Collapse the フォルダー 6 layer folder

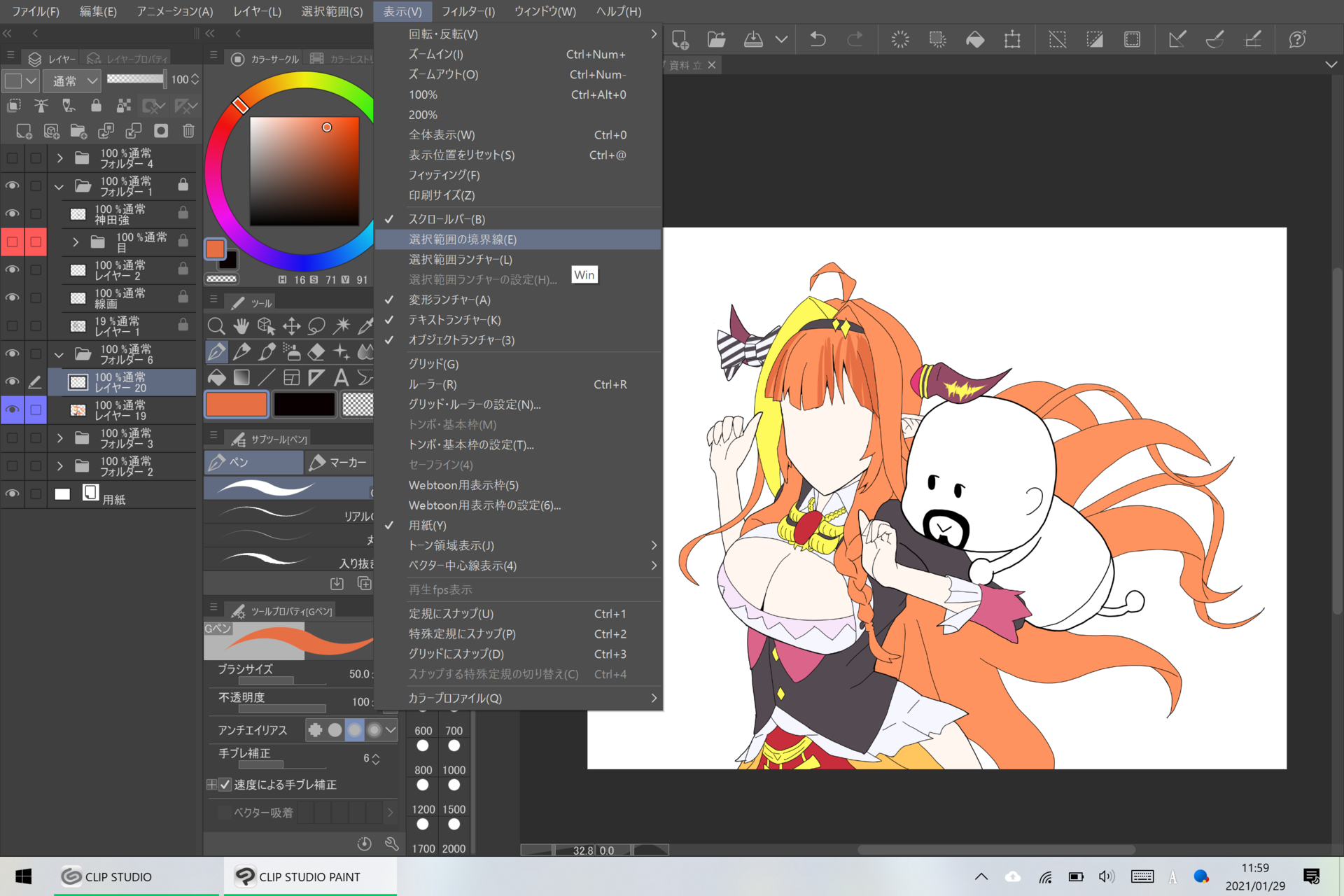point(59,354)
